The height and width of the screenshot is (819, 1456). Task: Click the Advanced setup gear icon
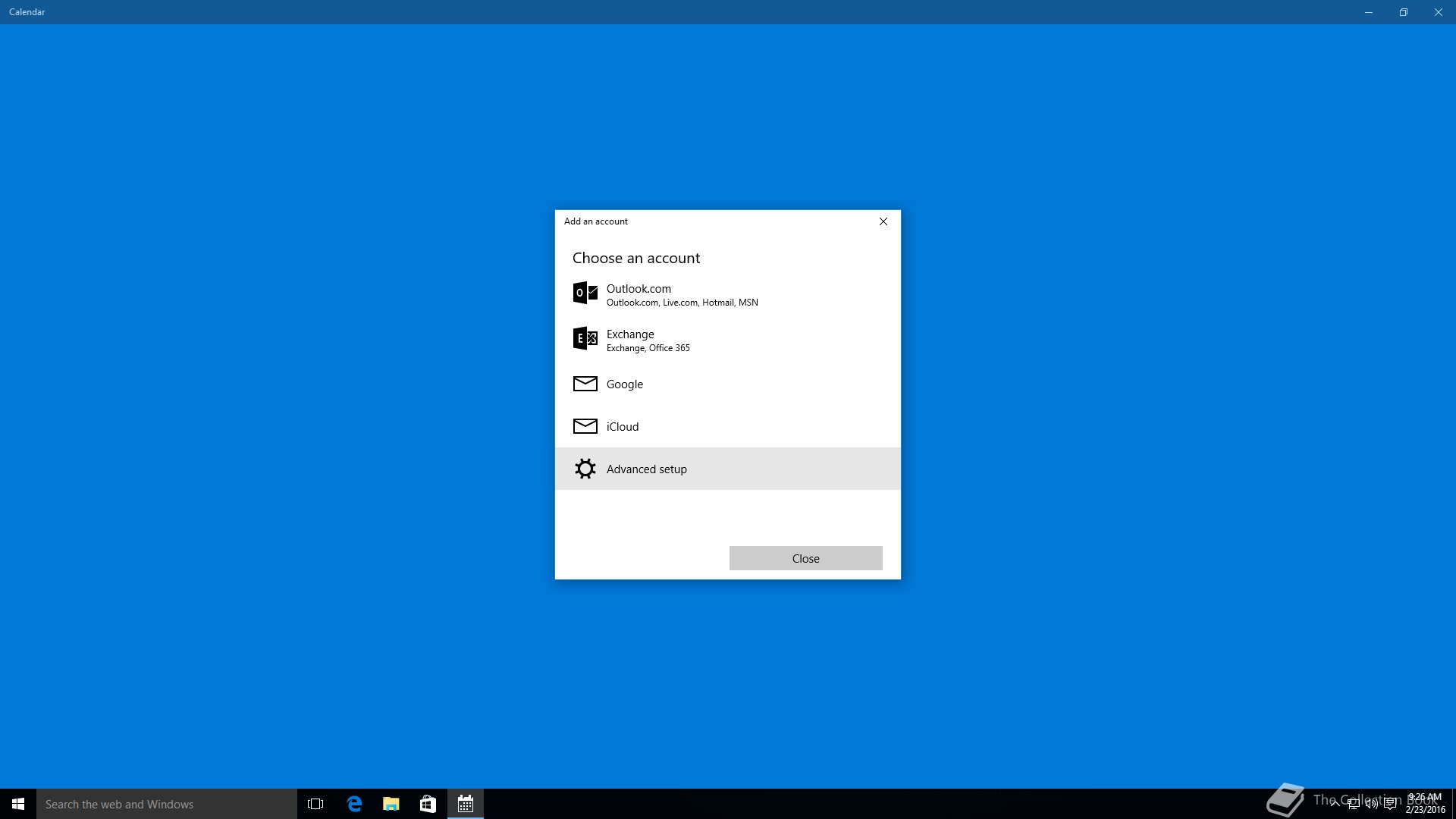[x=585, y=469]
